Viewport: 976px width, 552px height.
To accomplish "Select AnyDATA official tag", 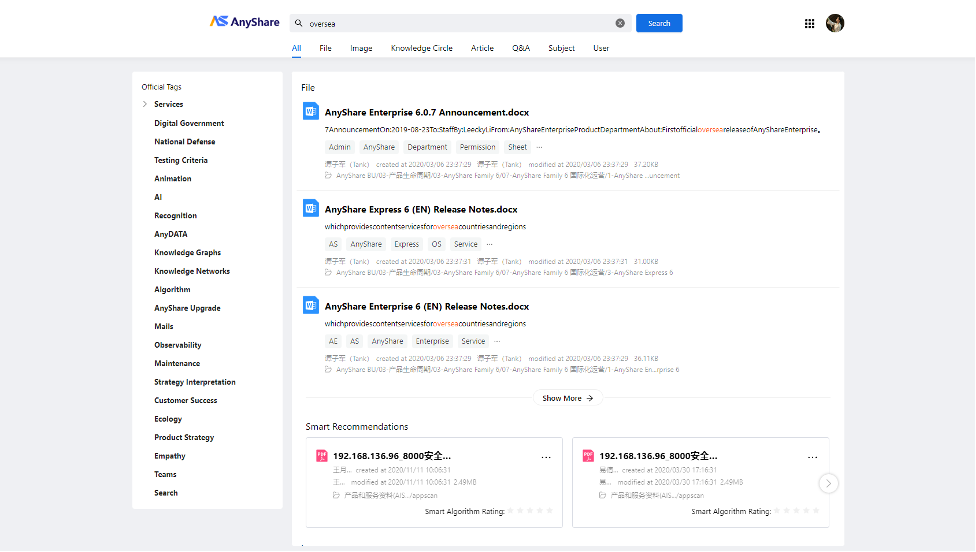I will pyautogui.click(x=171, y=235).
